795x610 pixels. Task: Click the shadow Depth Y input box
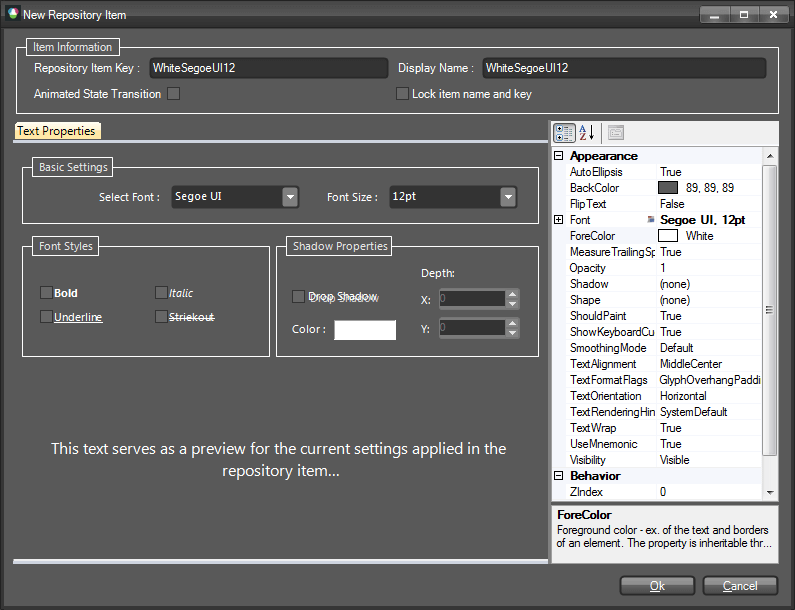pos(473,328)
